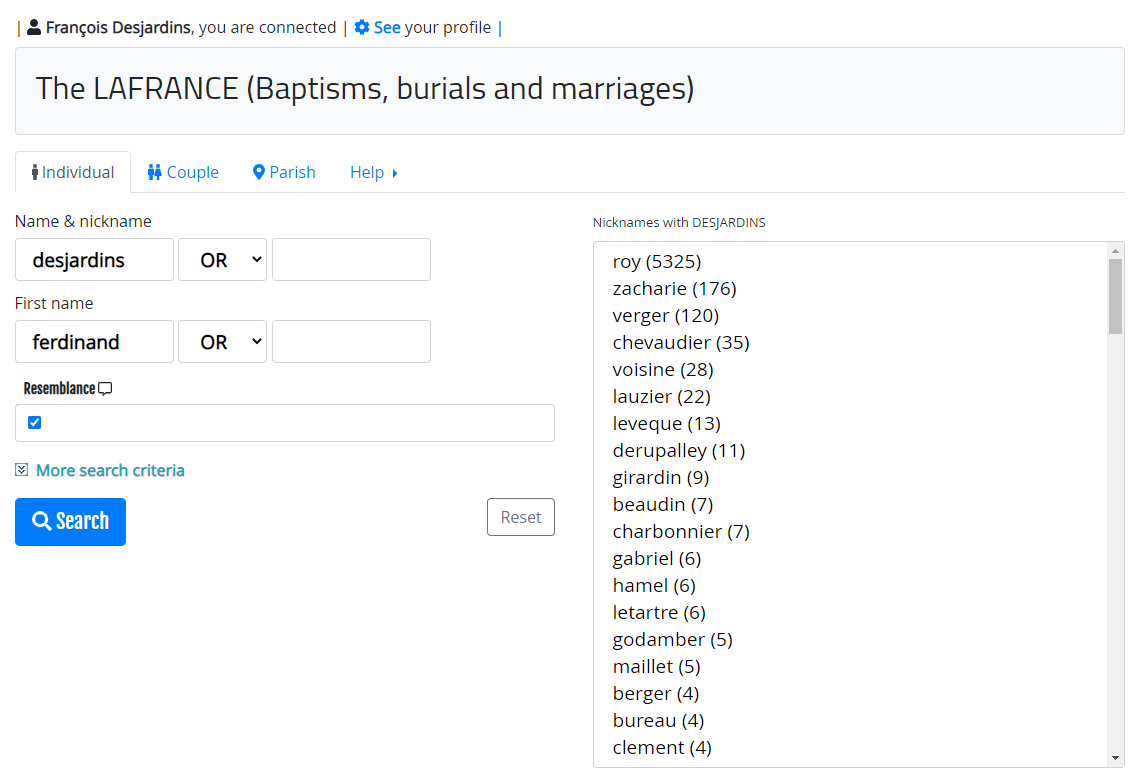Open the OR dropdown for Name & nickname
Viewport: 1134px width, 779px height.
point(223,260)
